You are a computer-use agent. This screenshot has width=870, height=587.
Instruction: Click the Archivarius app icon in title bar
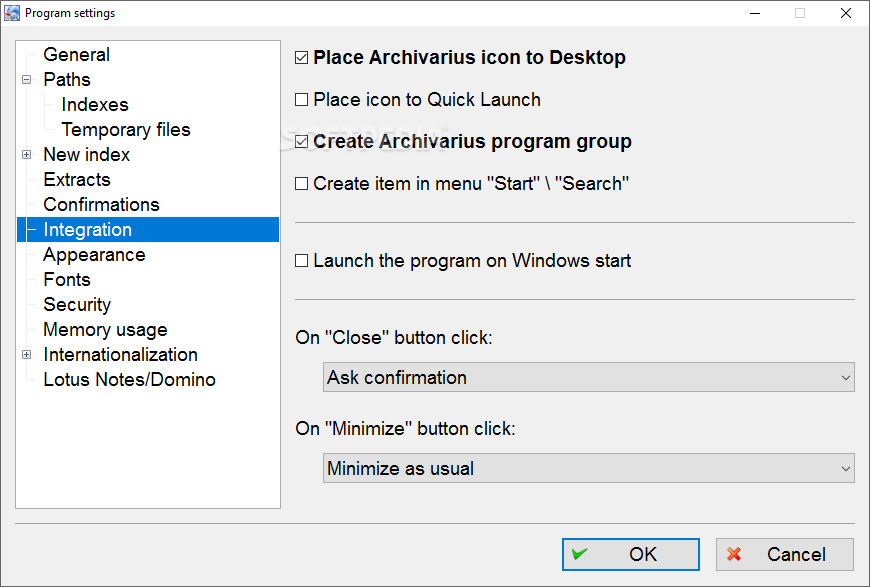coord(12,13)
